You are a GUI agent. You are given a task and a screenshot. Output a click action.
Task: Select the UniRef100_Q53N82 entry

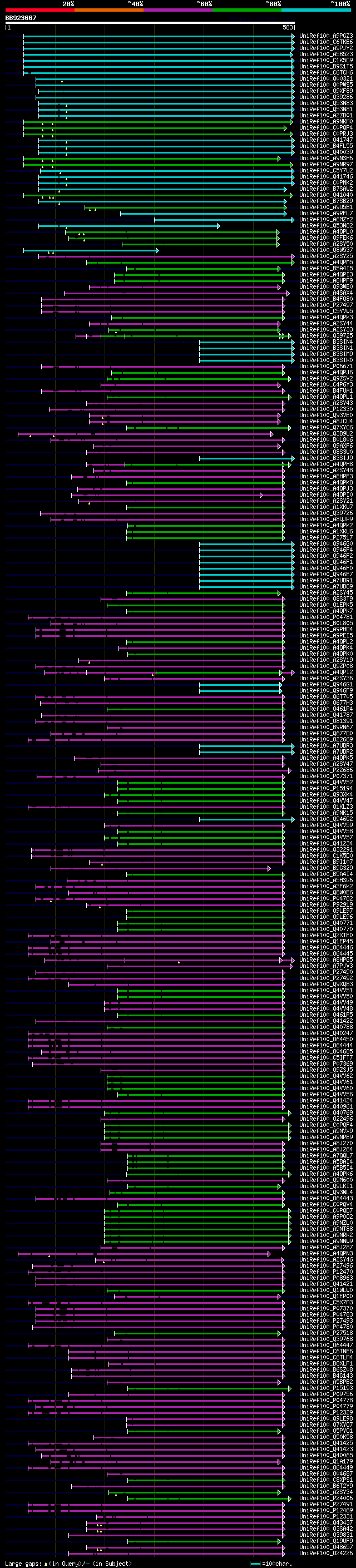(326, 226)
